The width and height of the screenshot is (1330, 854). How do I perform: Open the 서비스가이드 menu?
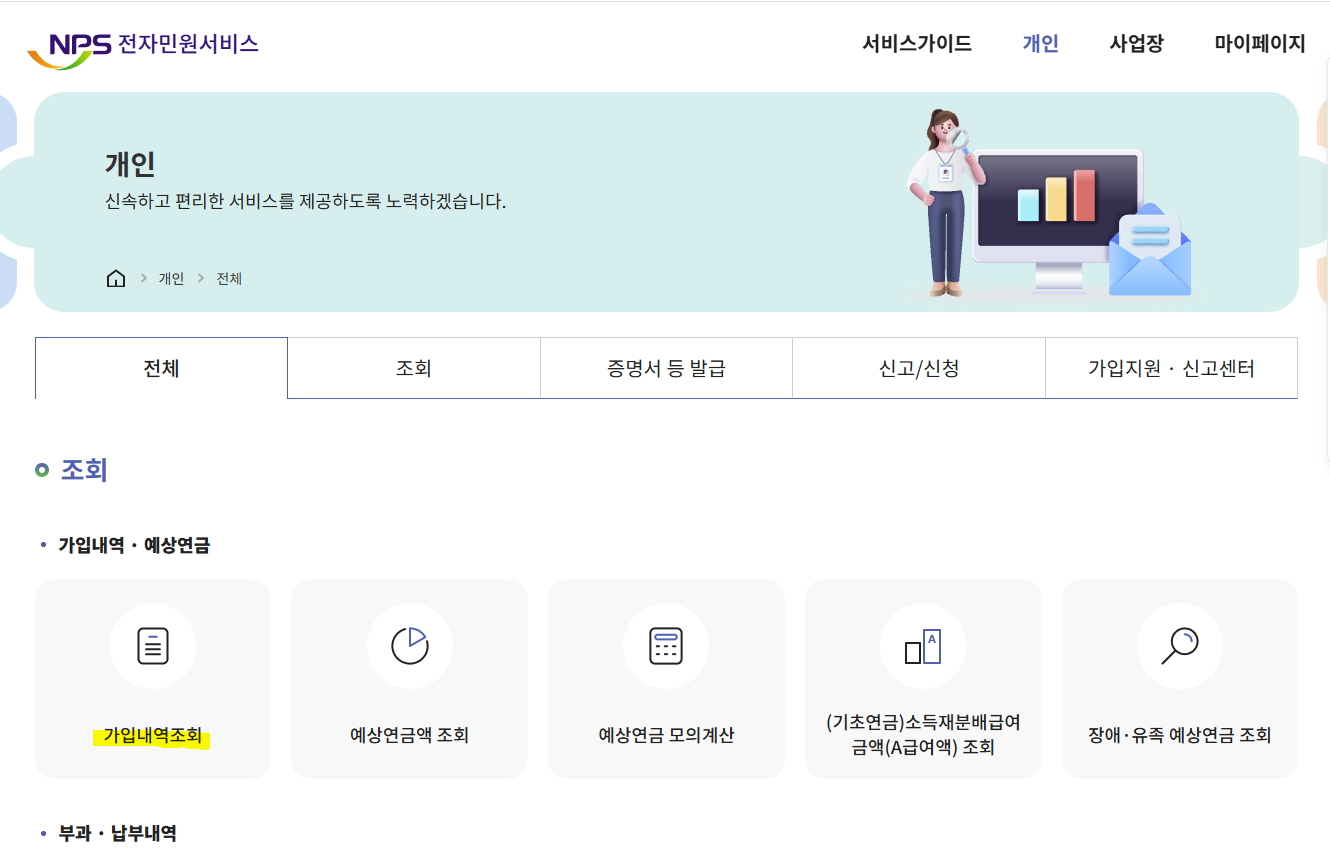(919, 44)
